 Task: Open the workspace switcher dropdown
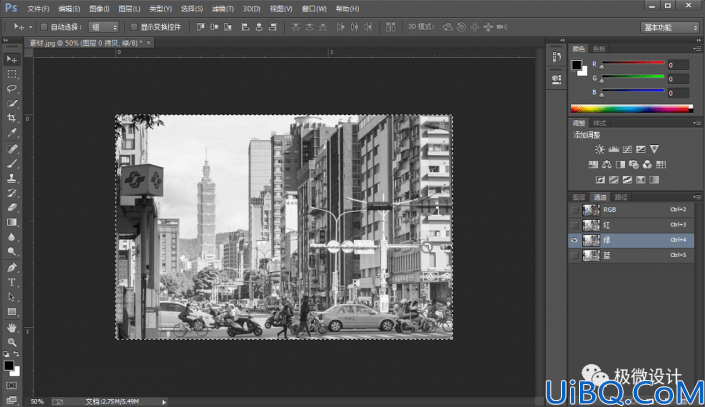click(x=669, y=27)
